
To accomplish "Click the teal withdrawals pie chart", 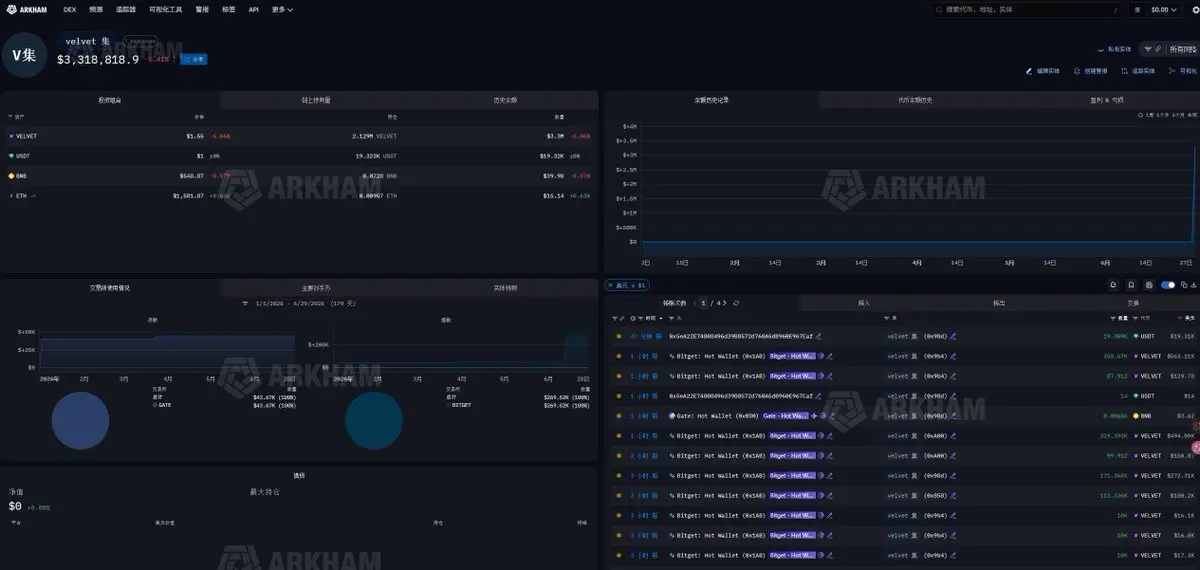I will tap(374, 420).
